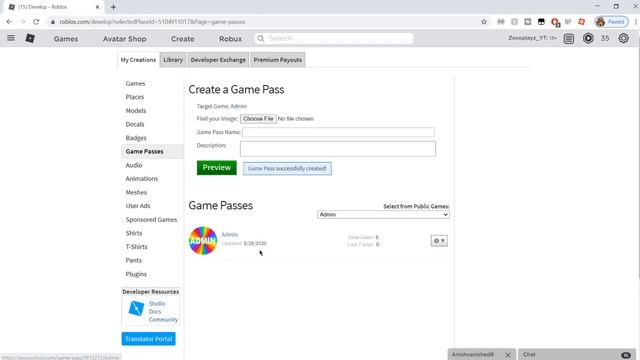Viewport: 640px width, 360px height.
Task: Open the Roblox hamburger menu
Action: pyautogui.click(x=11, y=38)
